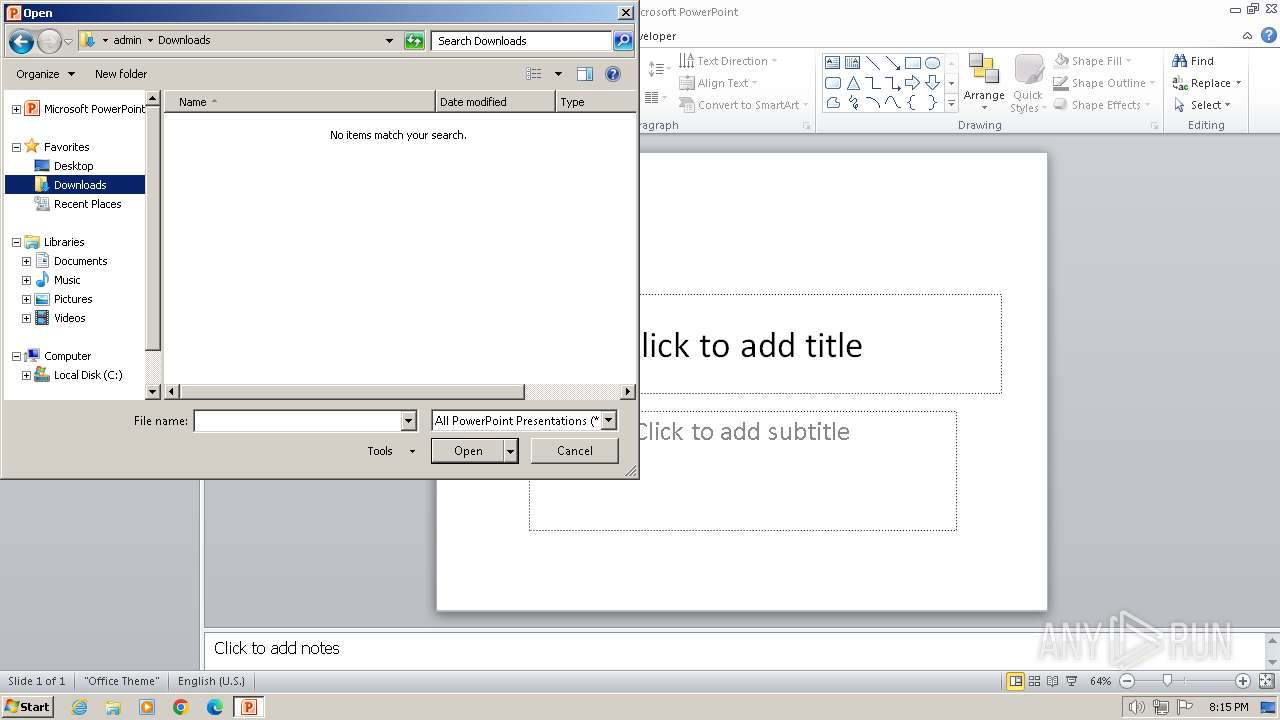This screenshot has height=720, width=1280.
Task: Pick the Oval shape in Drawing gallery
Action: tap(932, 62)
